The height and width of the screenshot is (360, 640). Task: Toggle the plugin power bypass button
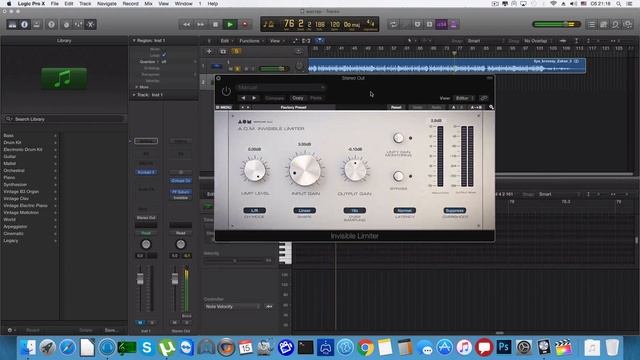(226, 92)
